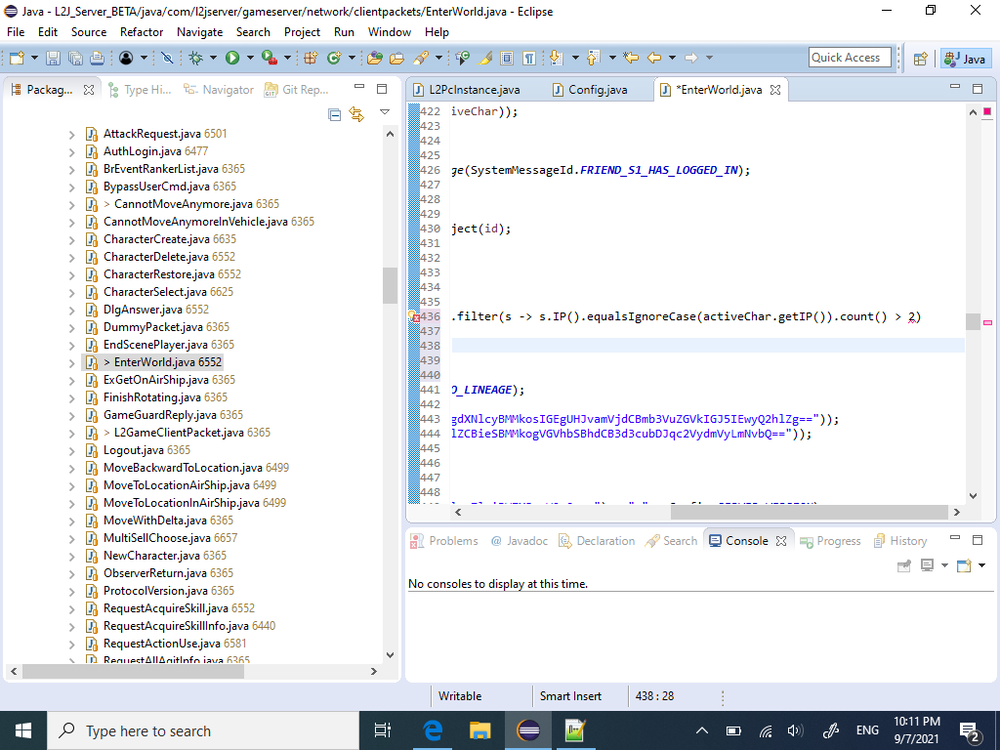1000x750 pixels.
Task: Click Collapse All in Package Explorer
Action: coord(335,115)
